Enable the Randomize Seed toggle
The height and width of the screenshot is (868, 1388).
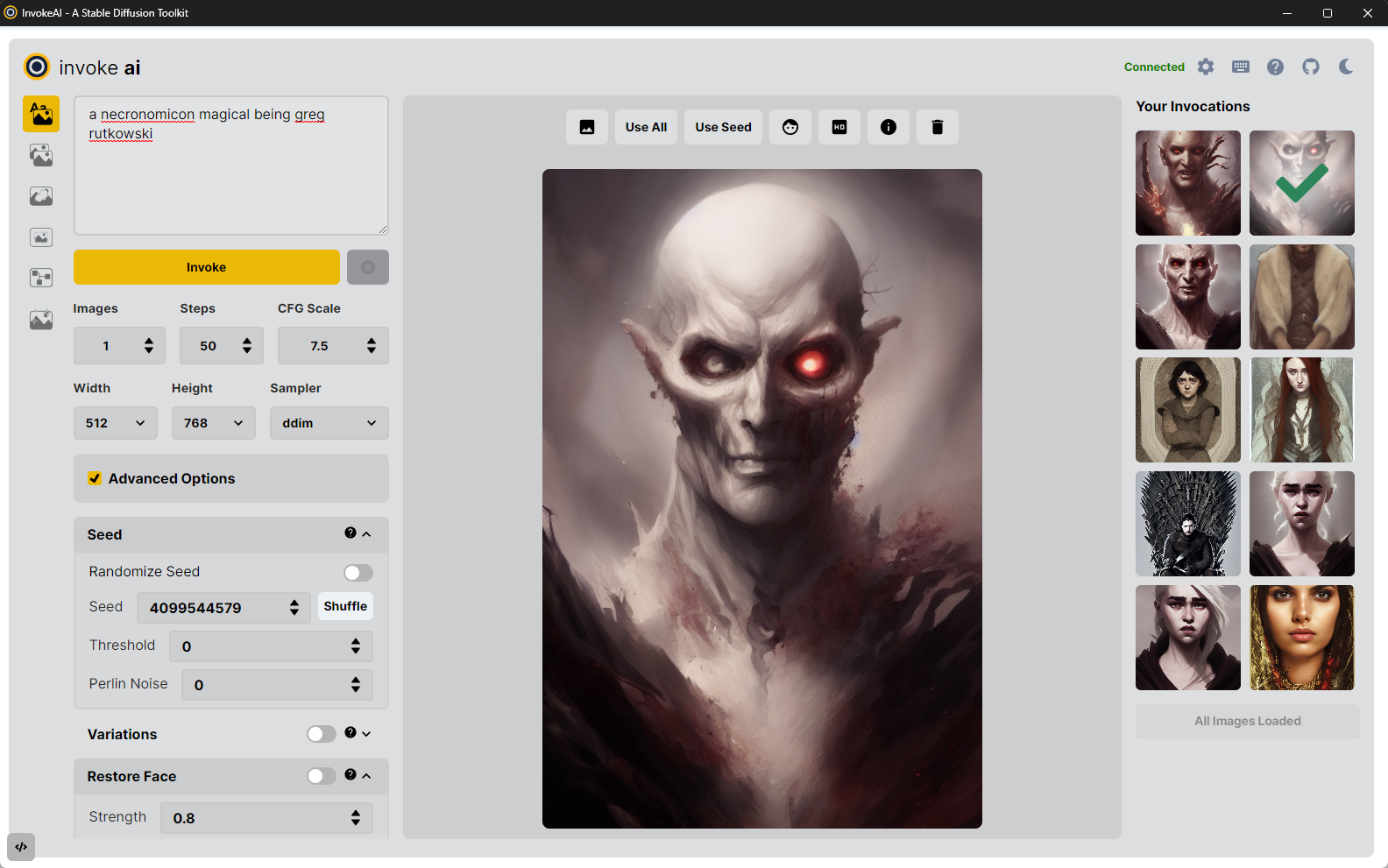click(358, 573)
